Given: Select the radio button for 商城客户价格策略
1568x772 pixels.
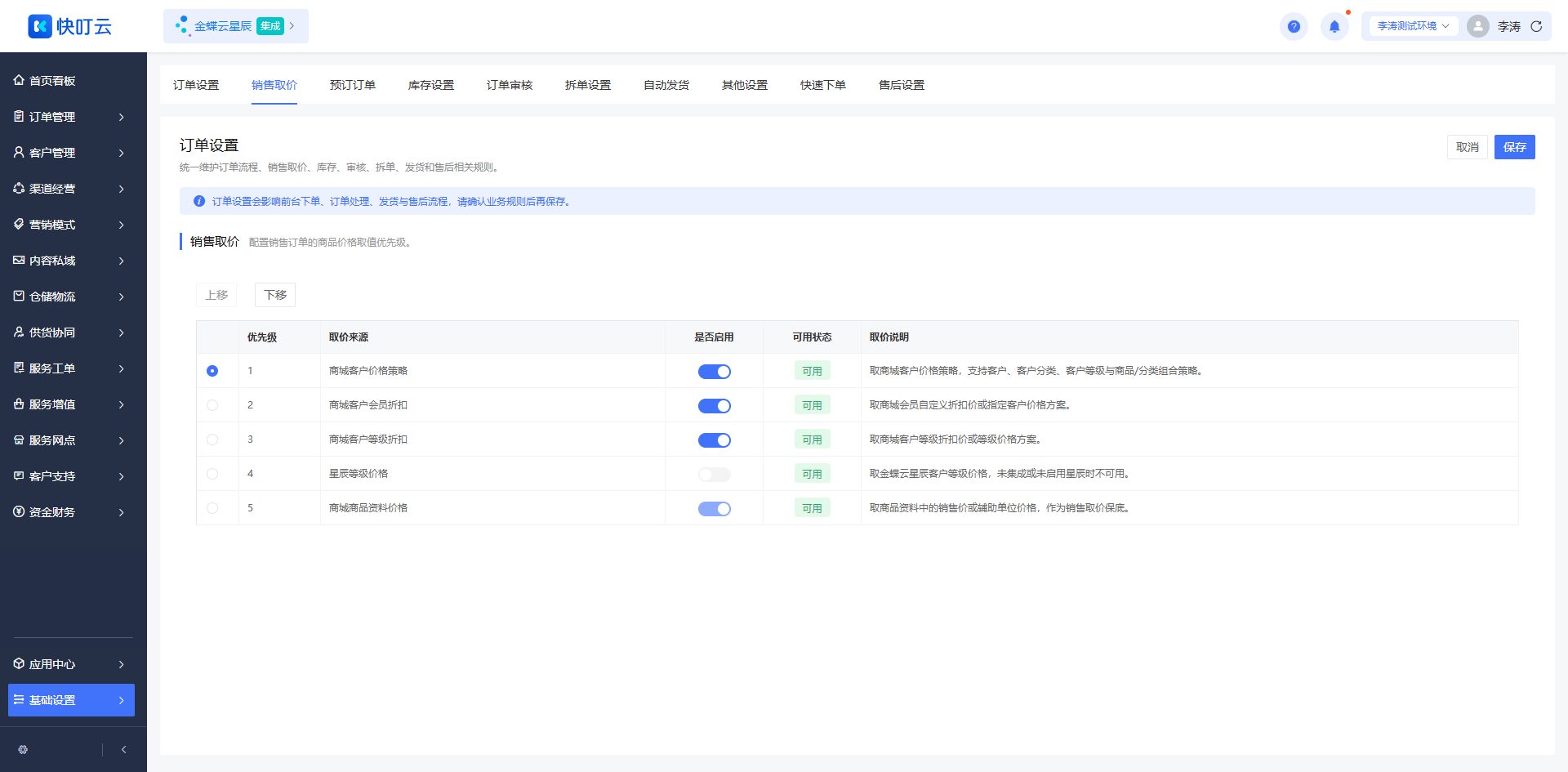Looking at the screenshot, I should (x=212, y=371).
